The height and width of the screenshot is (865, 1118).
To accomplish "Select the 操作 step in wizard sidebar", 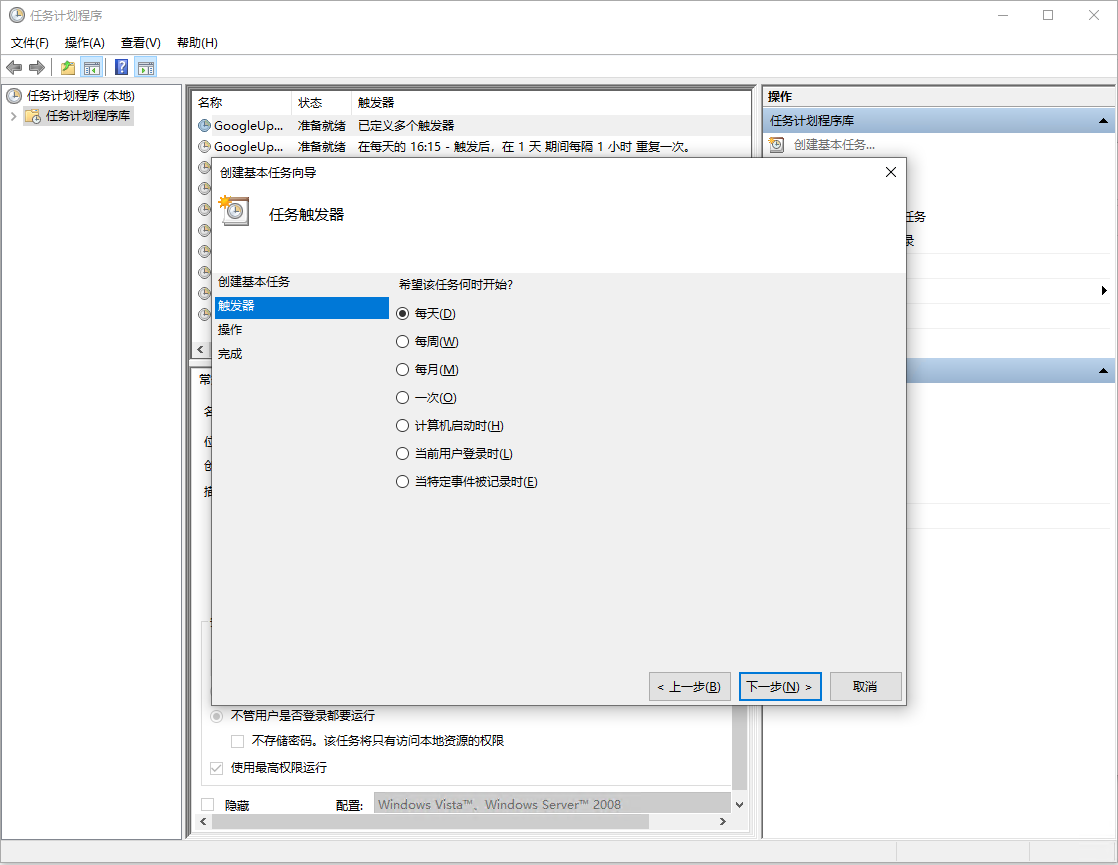I will click(230, 330).
